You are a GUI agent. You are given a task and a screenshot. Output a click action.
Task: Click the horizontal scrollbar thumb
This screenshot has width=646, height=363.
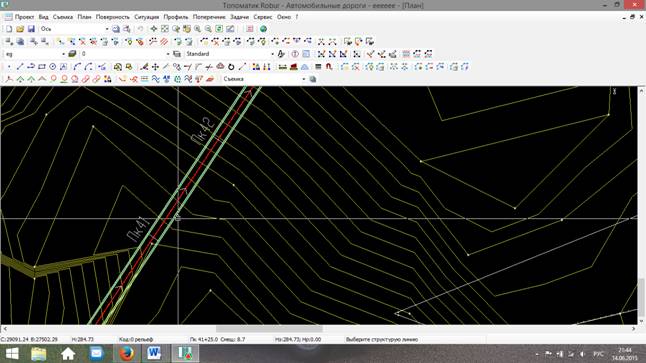pos(269,329)
